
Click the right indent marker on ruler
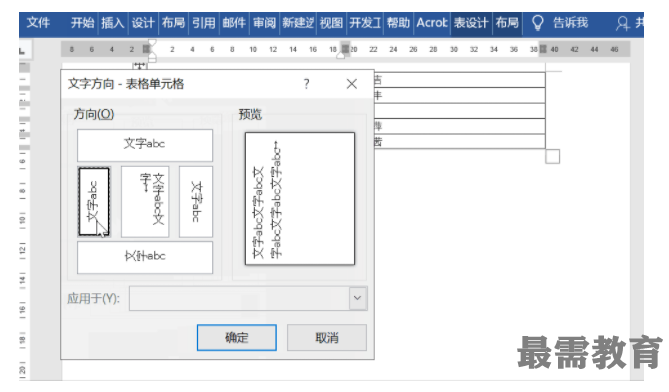[340, 55]
